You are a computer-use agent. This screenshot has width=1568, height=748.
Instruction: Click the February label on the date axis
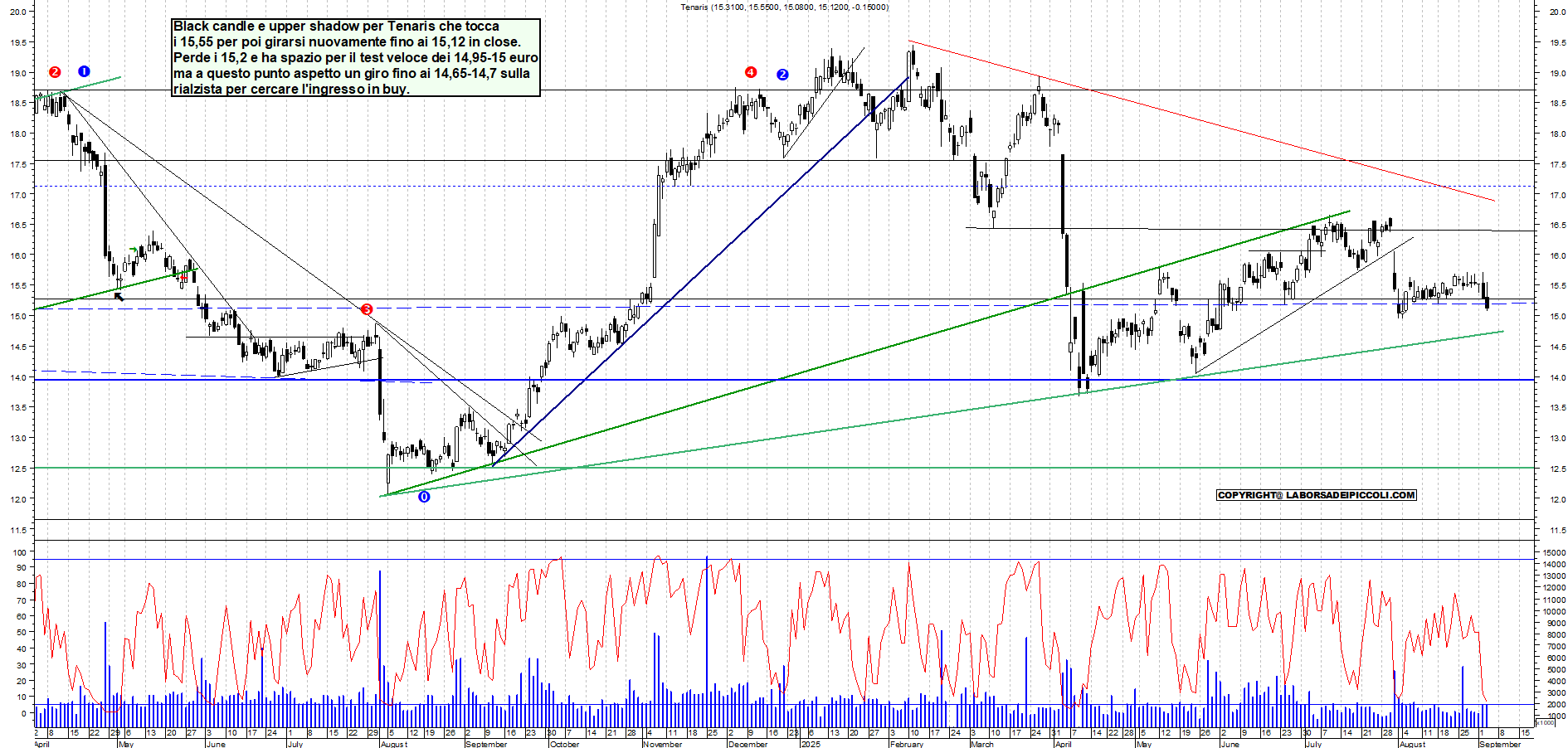coord(906,744)
